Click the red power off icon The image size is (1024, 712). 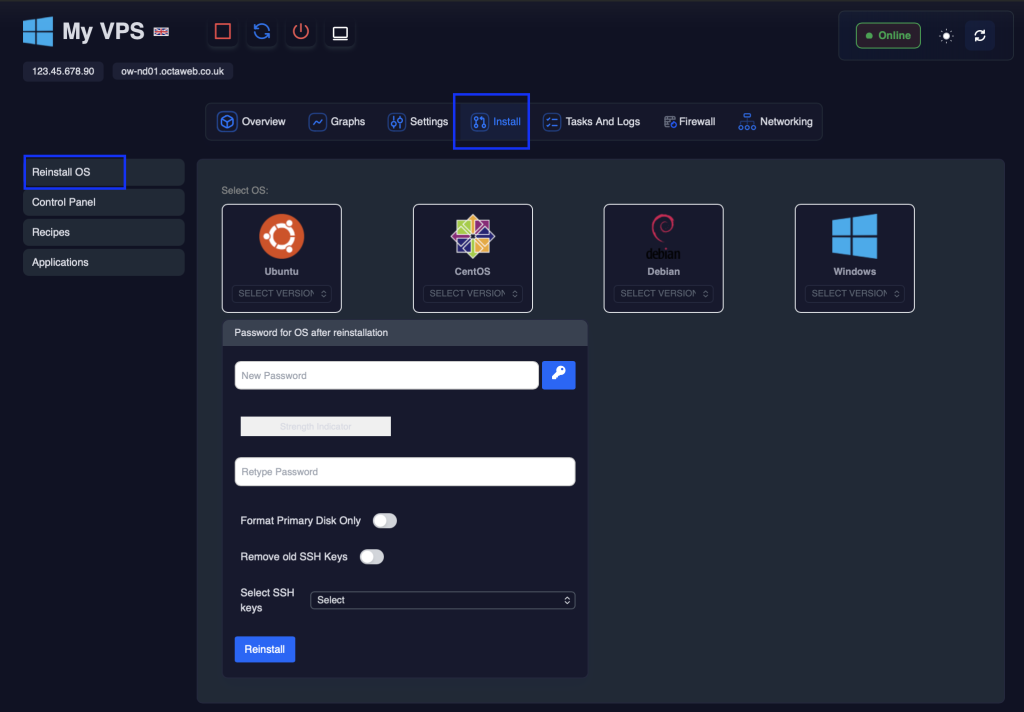point(301,32)
